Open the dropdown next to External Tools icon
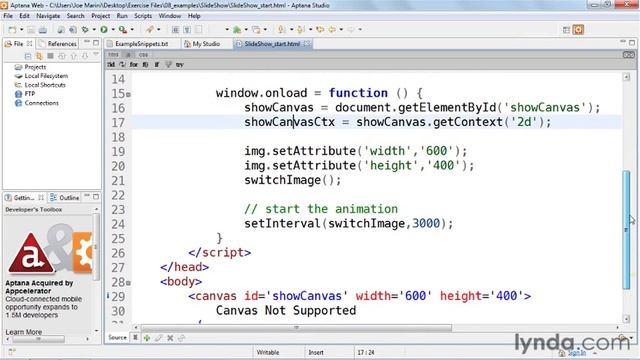 [131, 29]
